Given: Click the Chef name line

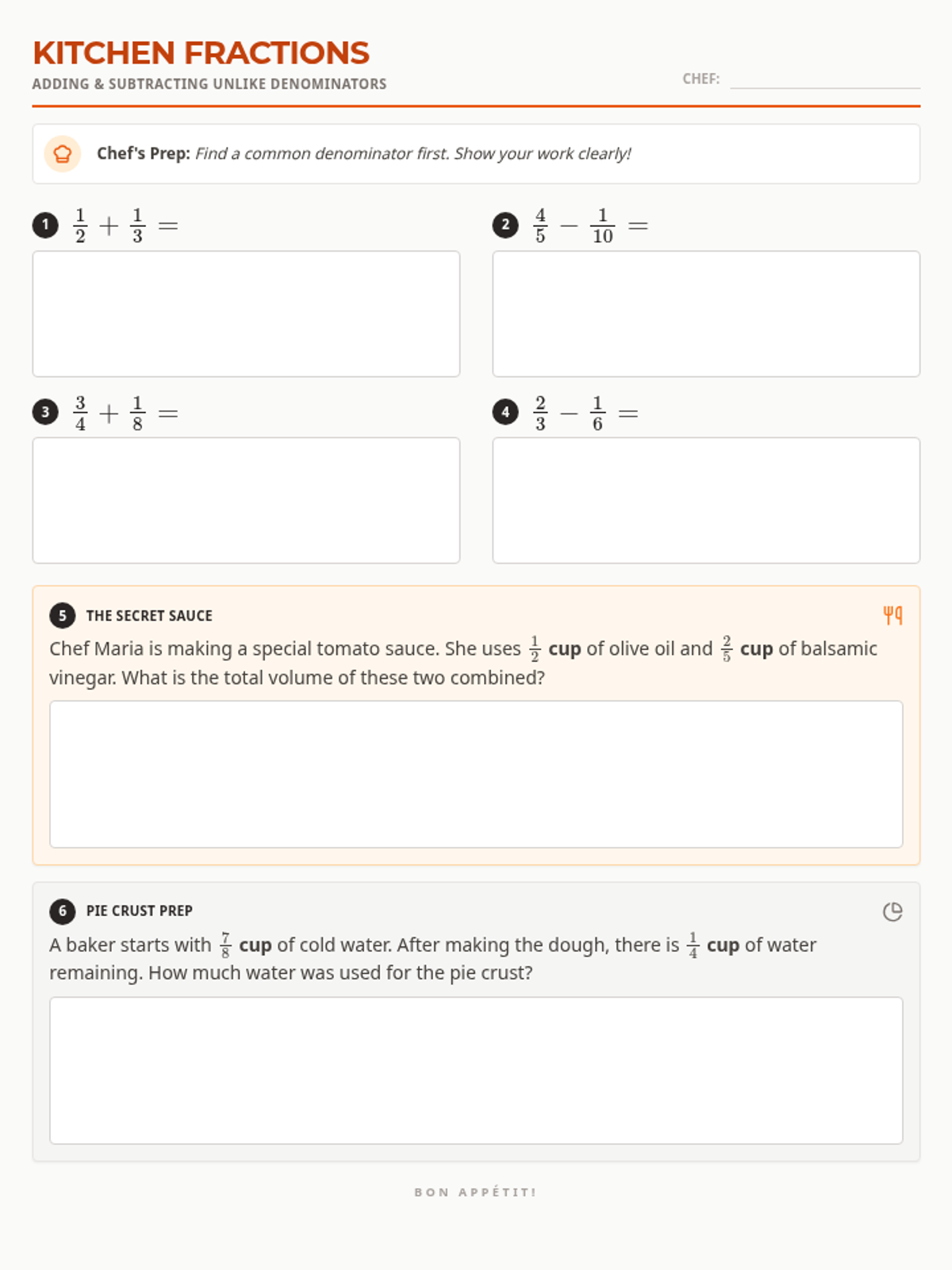Looking at the screenshot, I should click(x=824, y=80).
